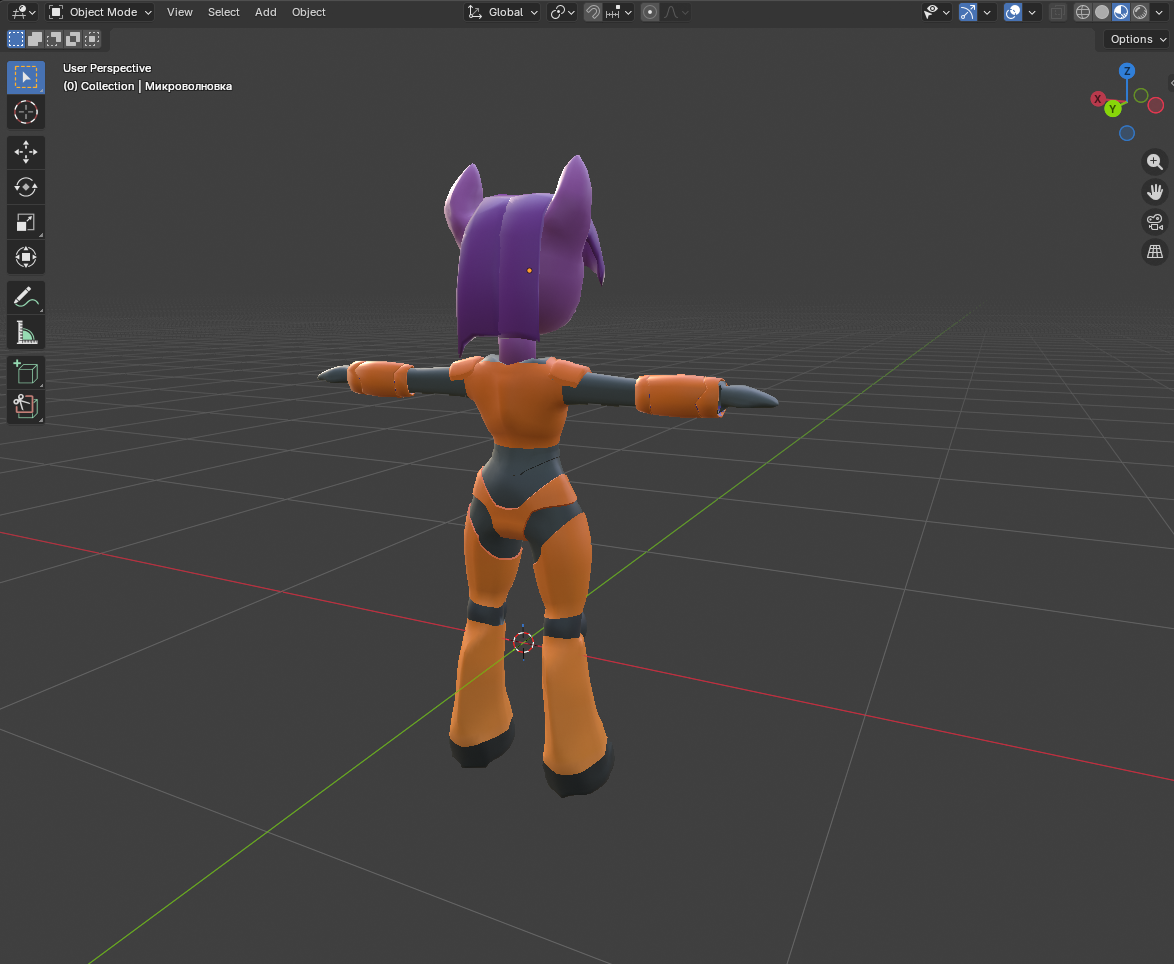Switch to wireframe shading
The image size is (1174, 964).
pyautogui.click(x=1083, y=12)
